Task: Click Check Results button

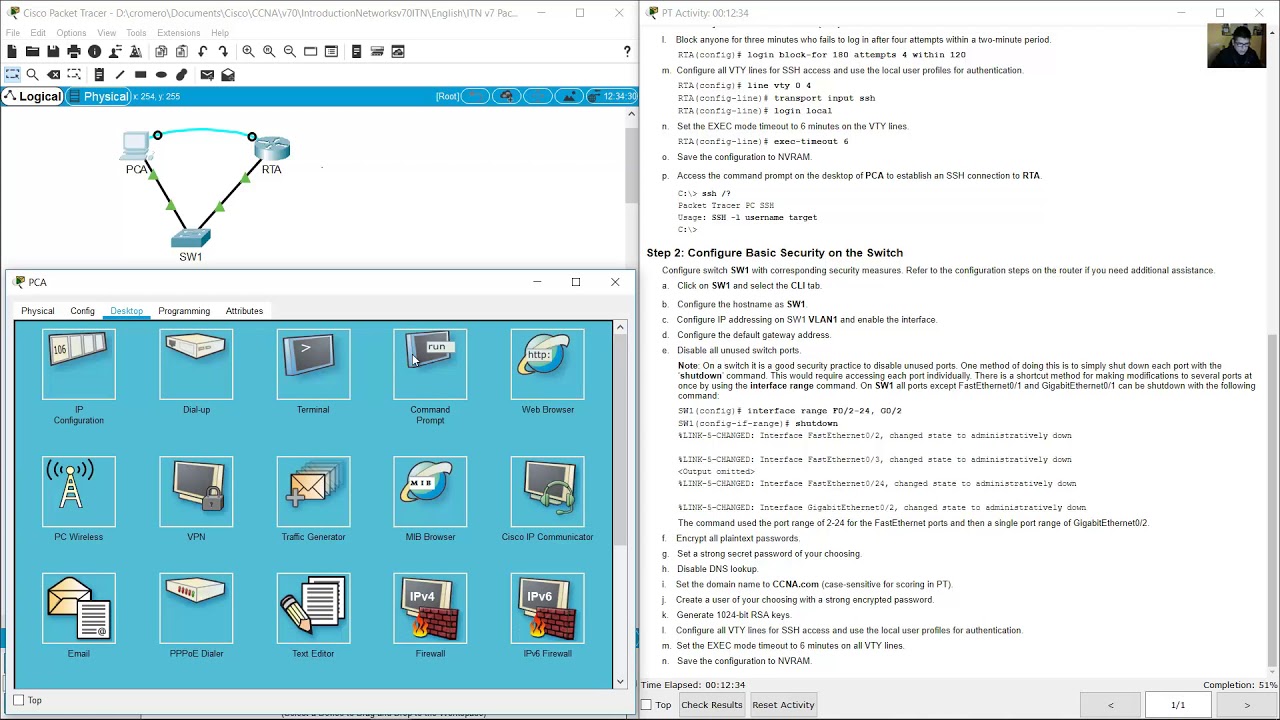Action: point(711,705)
